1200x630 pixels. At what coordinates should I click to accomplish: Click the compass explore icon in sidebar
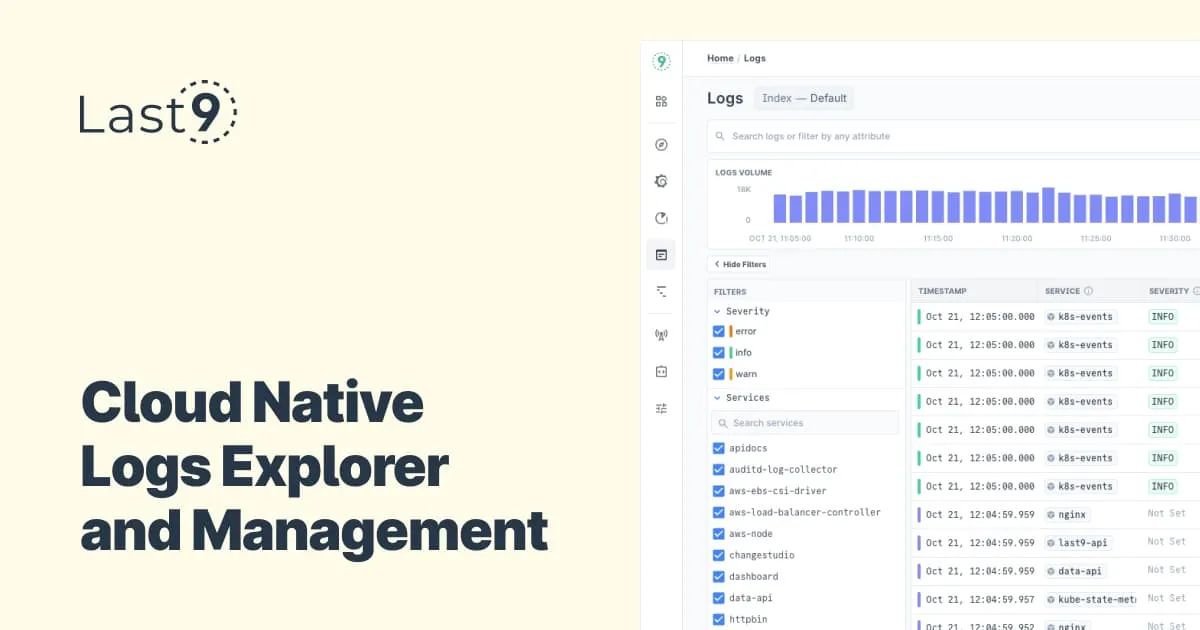click(661, 145)
